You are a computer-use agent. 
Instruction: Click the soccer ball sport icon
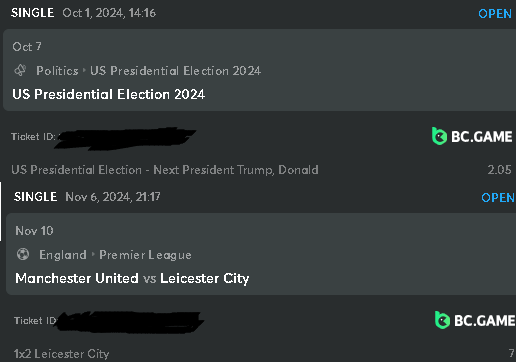coord(23,254)
